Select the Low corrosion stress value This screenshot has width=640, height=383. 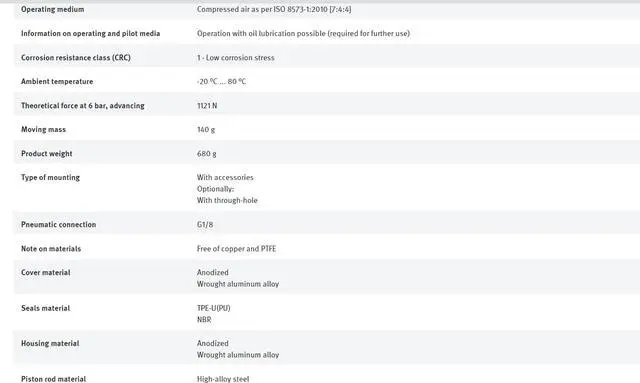click(x=236, y=58)
